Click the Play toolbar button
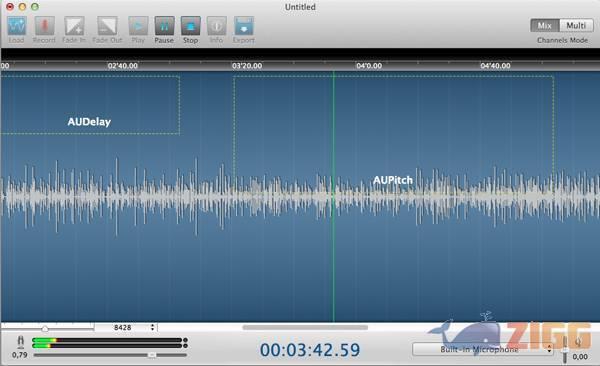600x366 pixels. [138, 26]
